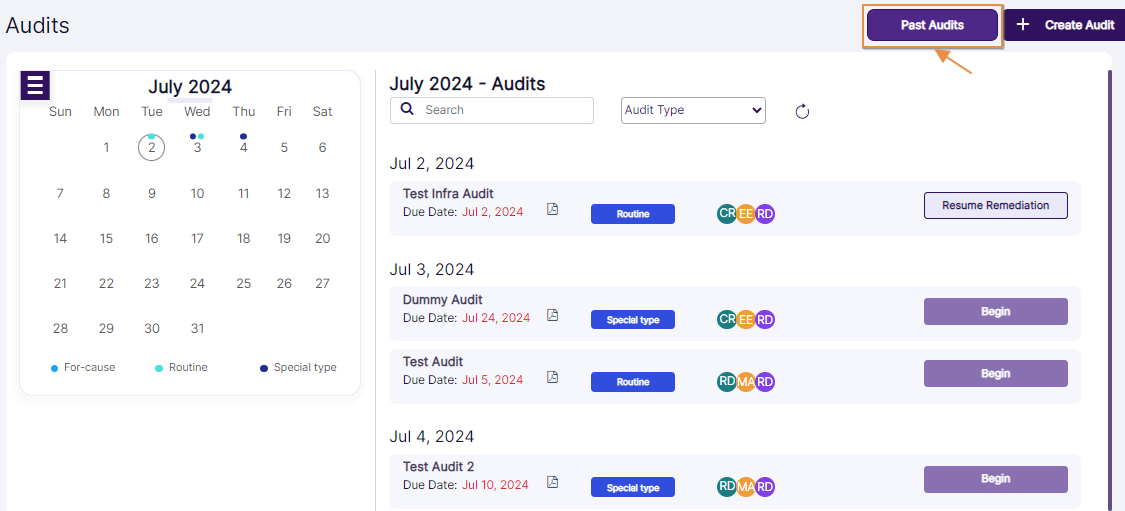This screenshot has height=511, width=1125.
Task: Click the Test Audit 2 title
Action: click(438, 467)
